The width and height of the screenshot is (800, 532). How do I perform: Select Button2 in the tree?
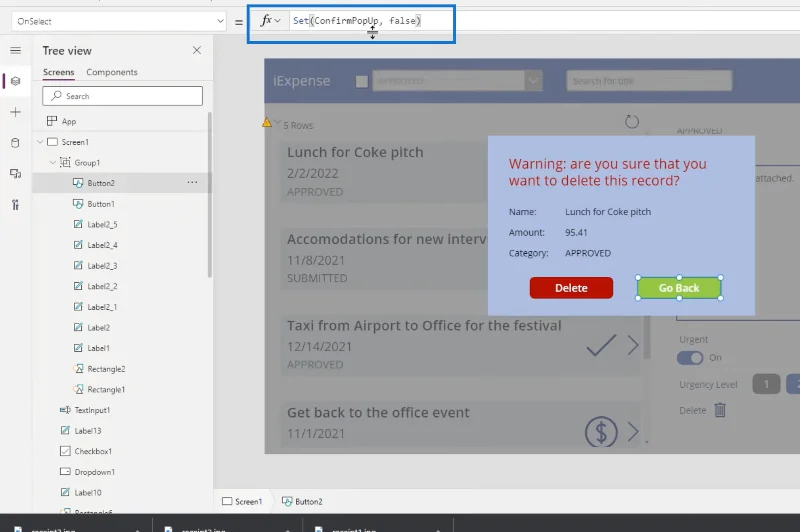101,183
